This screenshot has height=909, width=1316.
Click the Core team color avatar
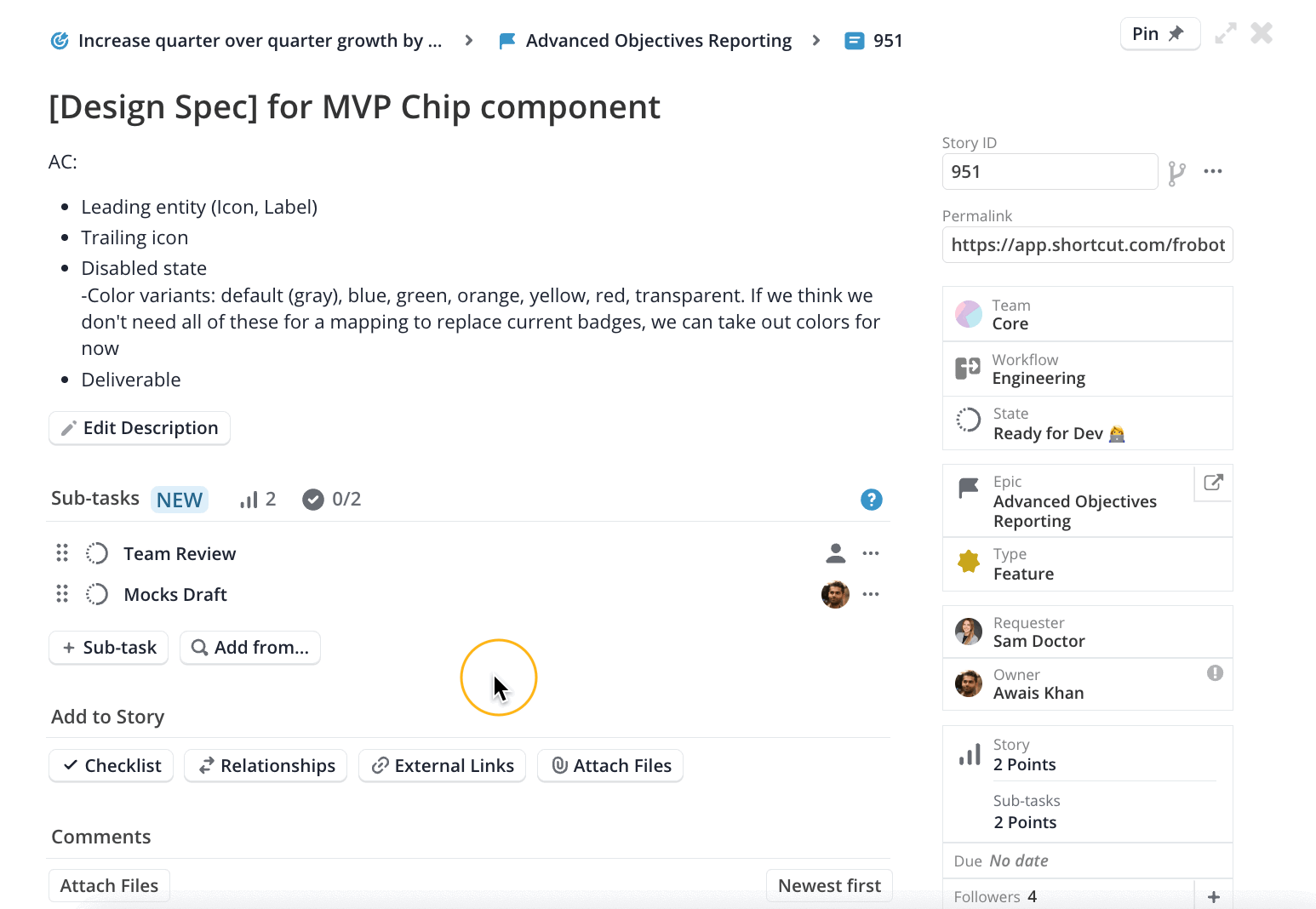(968, 313)
